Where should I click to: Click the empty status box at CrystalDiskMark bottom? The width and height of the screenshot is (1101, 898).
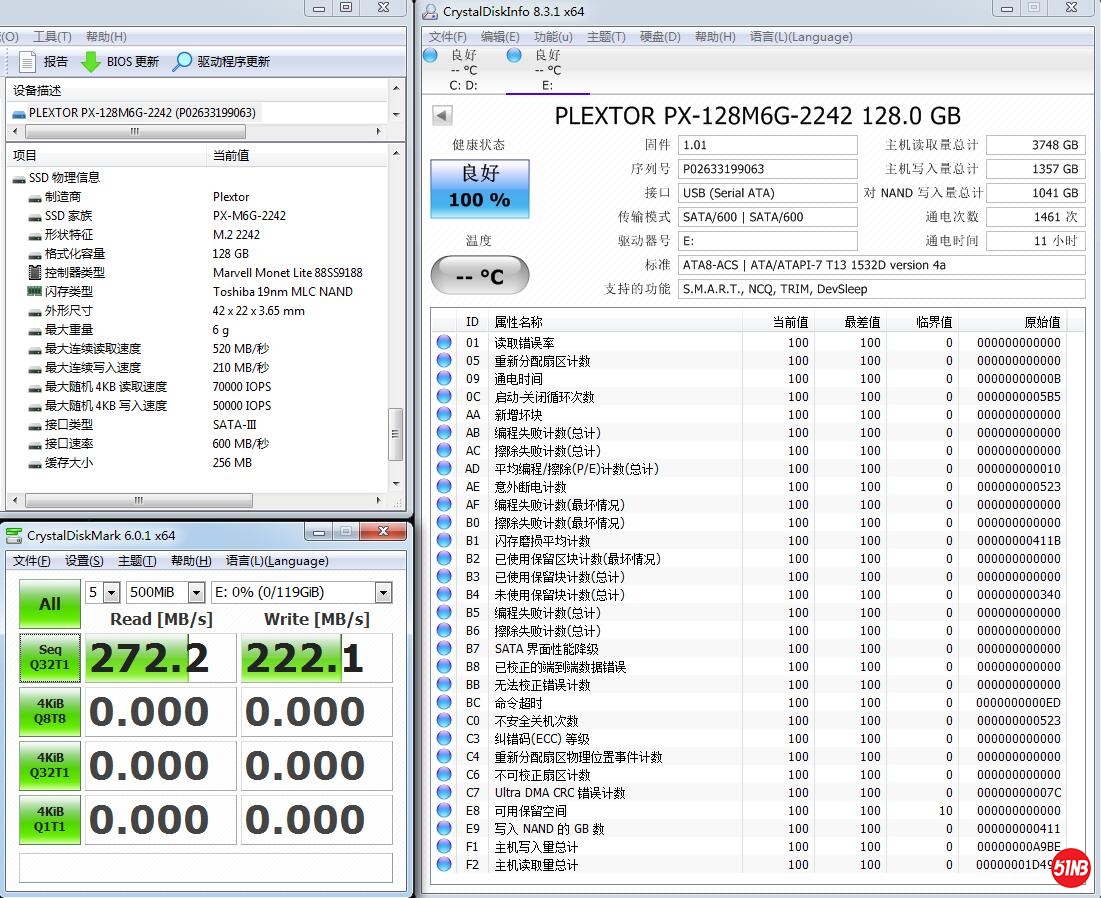206,867
